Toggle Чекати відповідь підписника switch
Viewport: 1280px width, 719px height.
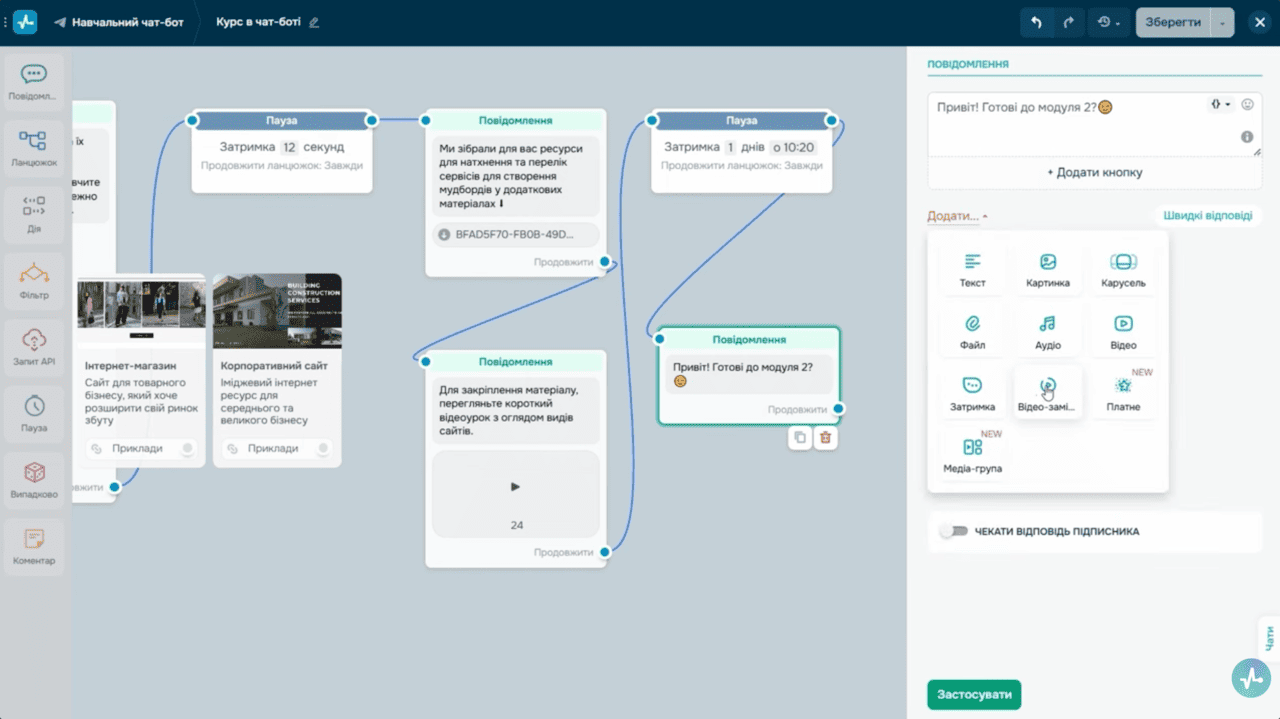click(954, 531)
